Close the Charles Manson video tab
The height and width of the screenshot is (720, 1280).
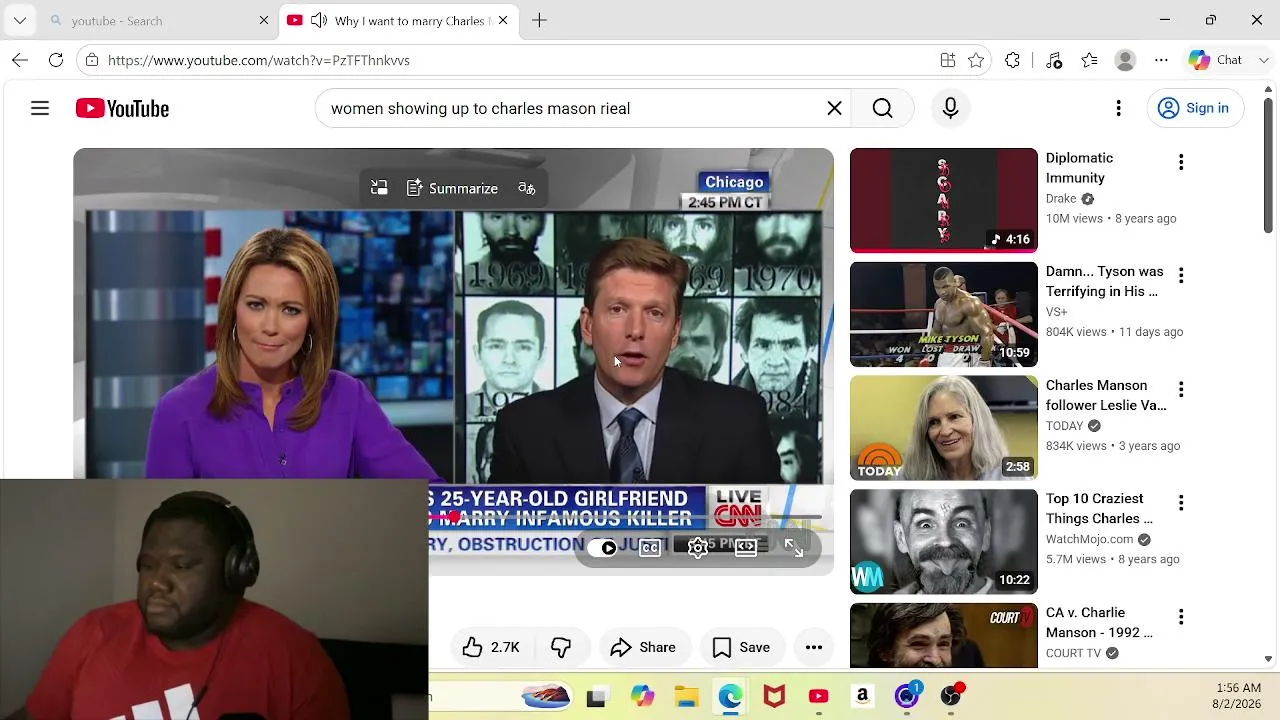[x=503, y=20]
